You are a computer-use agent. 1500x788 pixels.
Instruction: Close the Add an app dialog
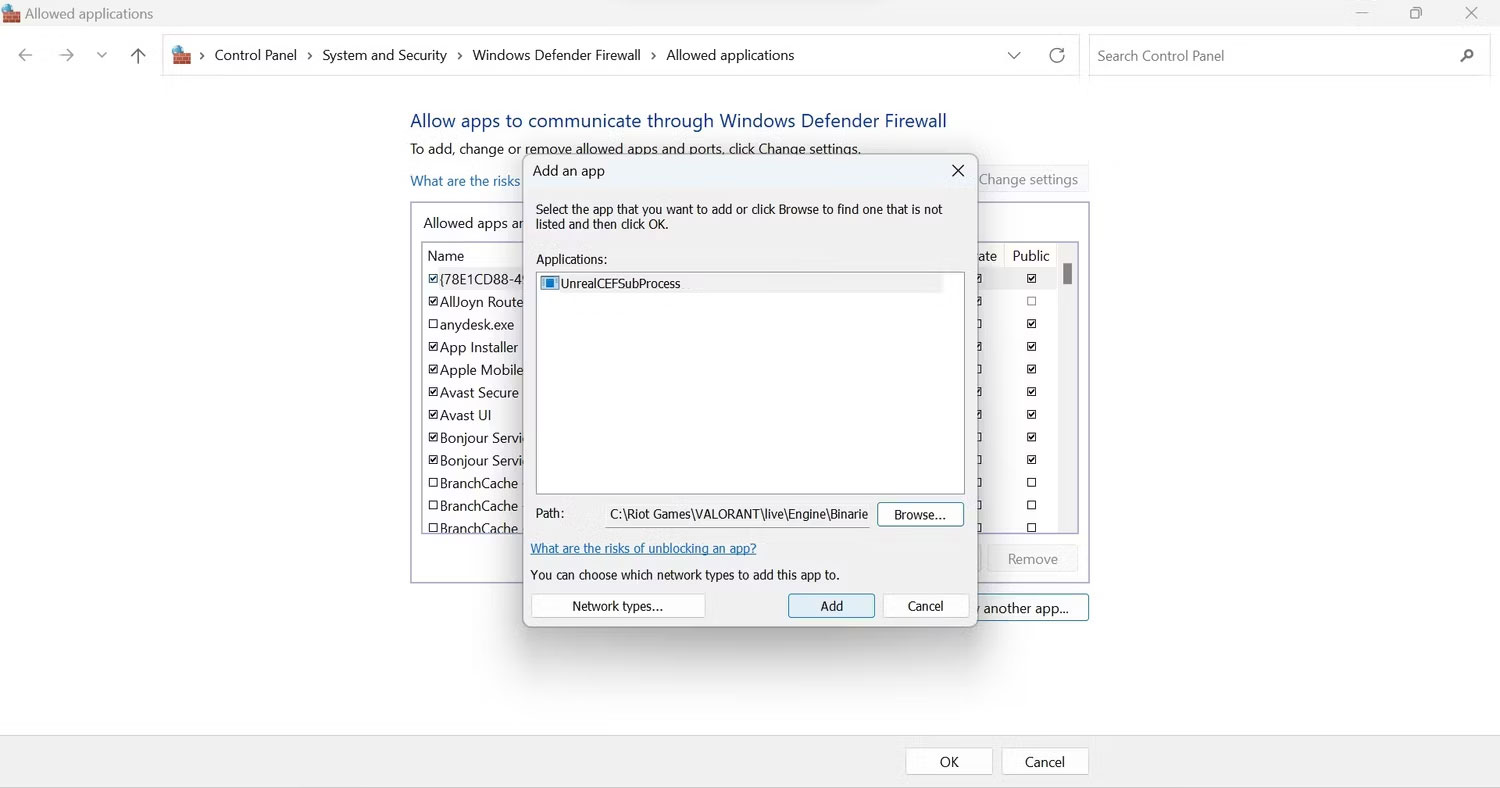pos(958,171)
